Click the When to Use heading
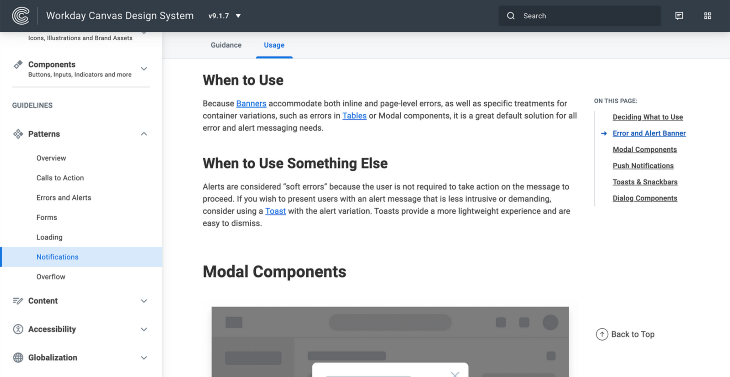The height and width of the screenshot is (377, 730). (x=243, y=80)
